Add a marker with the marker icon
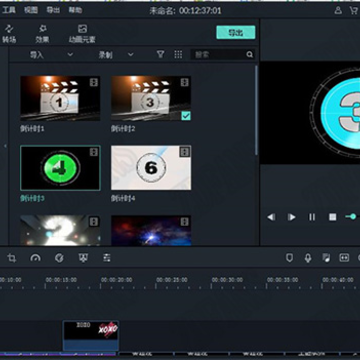Screen dimensions: 360x360 tap(290, 258)
